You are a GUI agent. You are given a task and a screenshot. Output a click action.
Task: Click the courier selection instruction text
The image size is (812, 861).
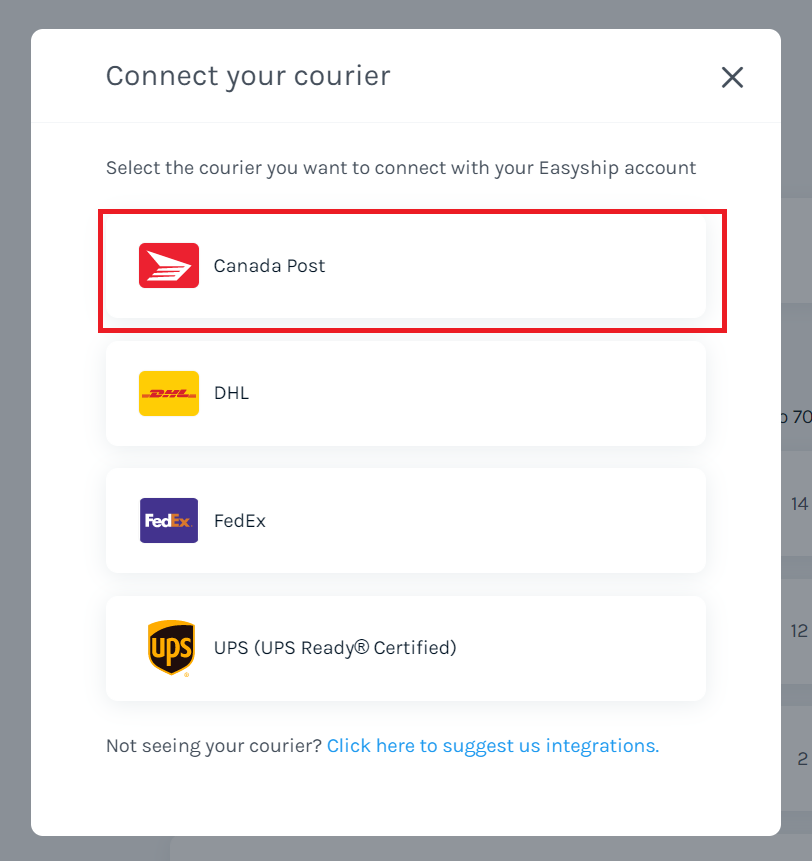pyautogui.click(x=400, y=168)
